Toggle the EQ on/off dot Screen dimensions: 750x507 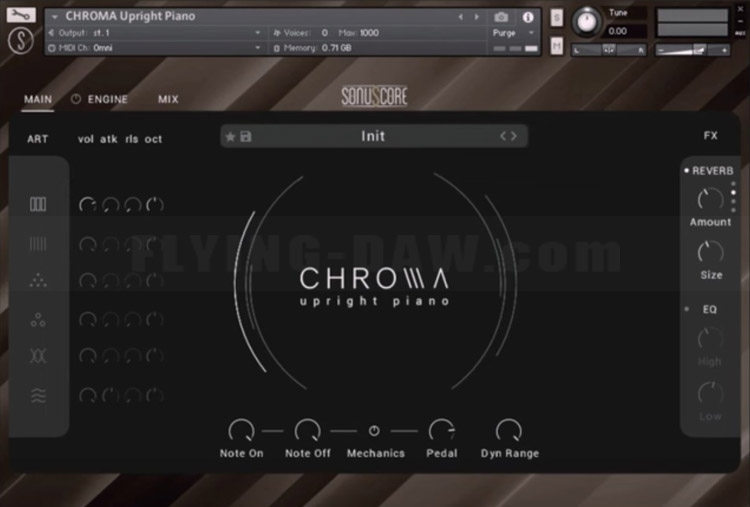click(x=686, y=309)
